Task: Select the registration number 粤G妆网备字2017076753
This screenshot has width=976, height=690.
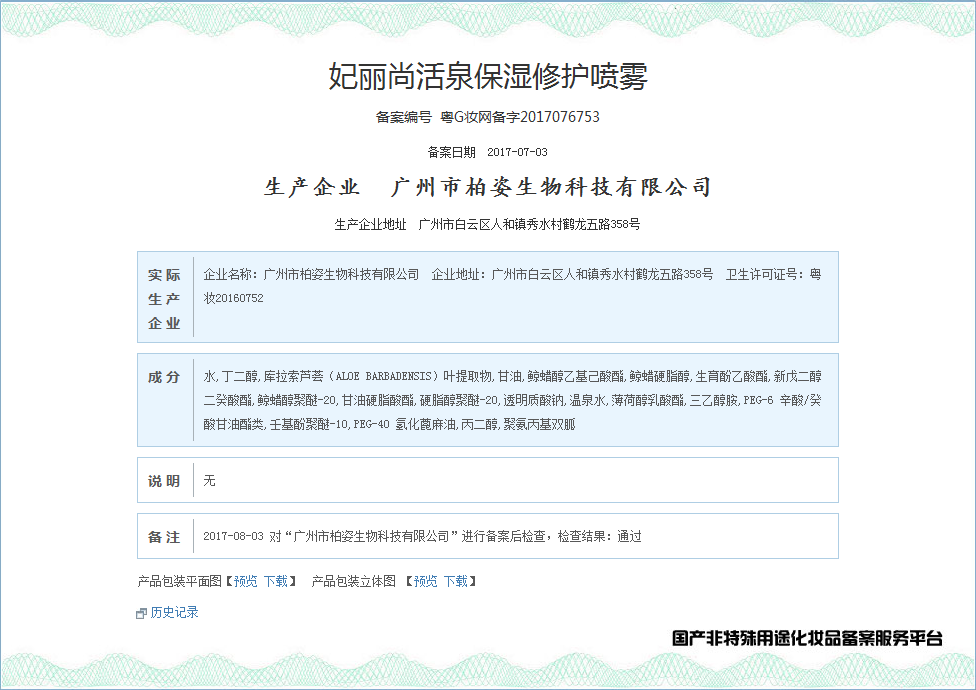Action: pos(520,117)
